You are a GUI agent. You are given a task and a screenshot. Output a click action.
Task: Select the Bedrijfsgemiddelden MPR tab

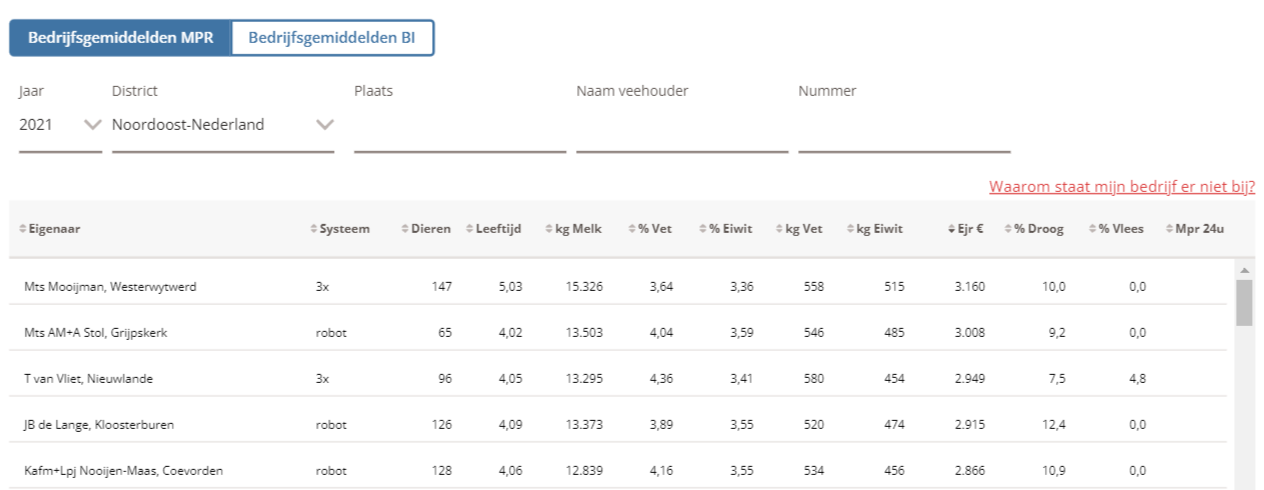pyautogui.click(x=120, y=38)
